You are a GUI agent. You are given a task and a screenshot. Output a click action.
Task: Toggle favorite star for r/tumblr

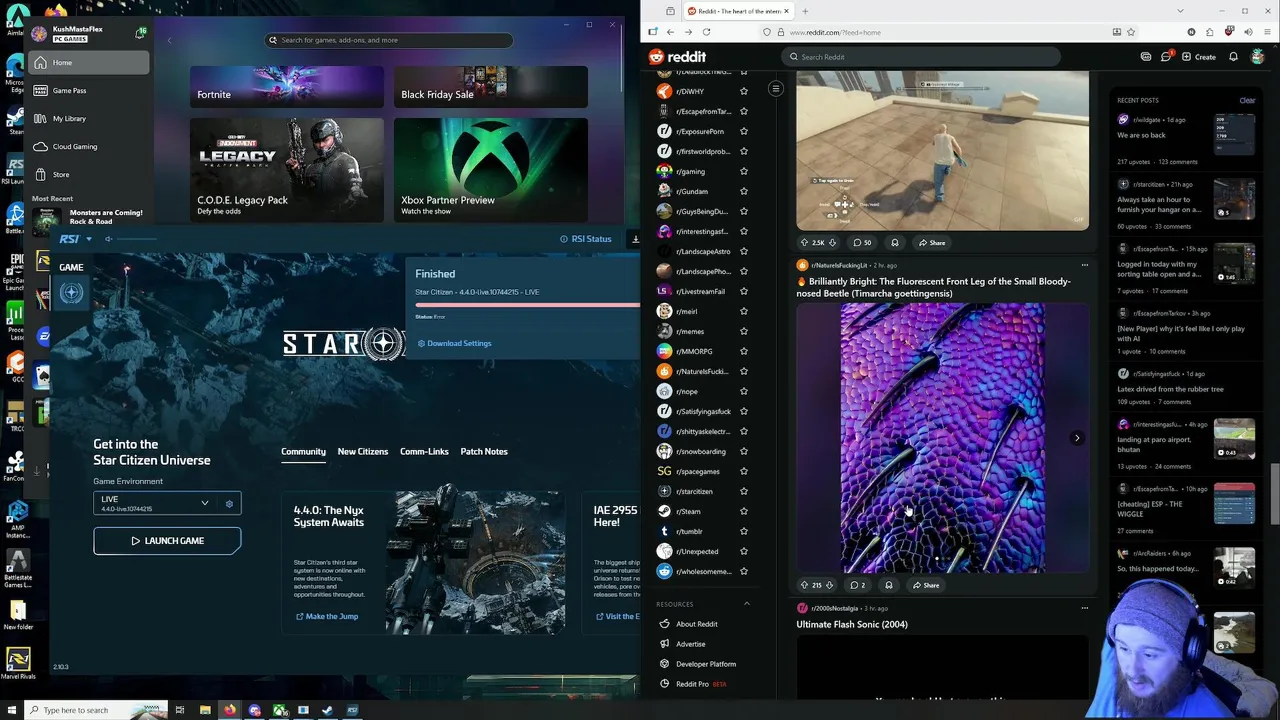pos(743,531)
